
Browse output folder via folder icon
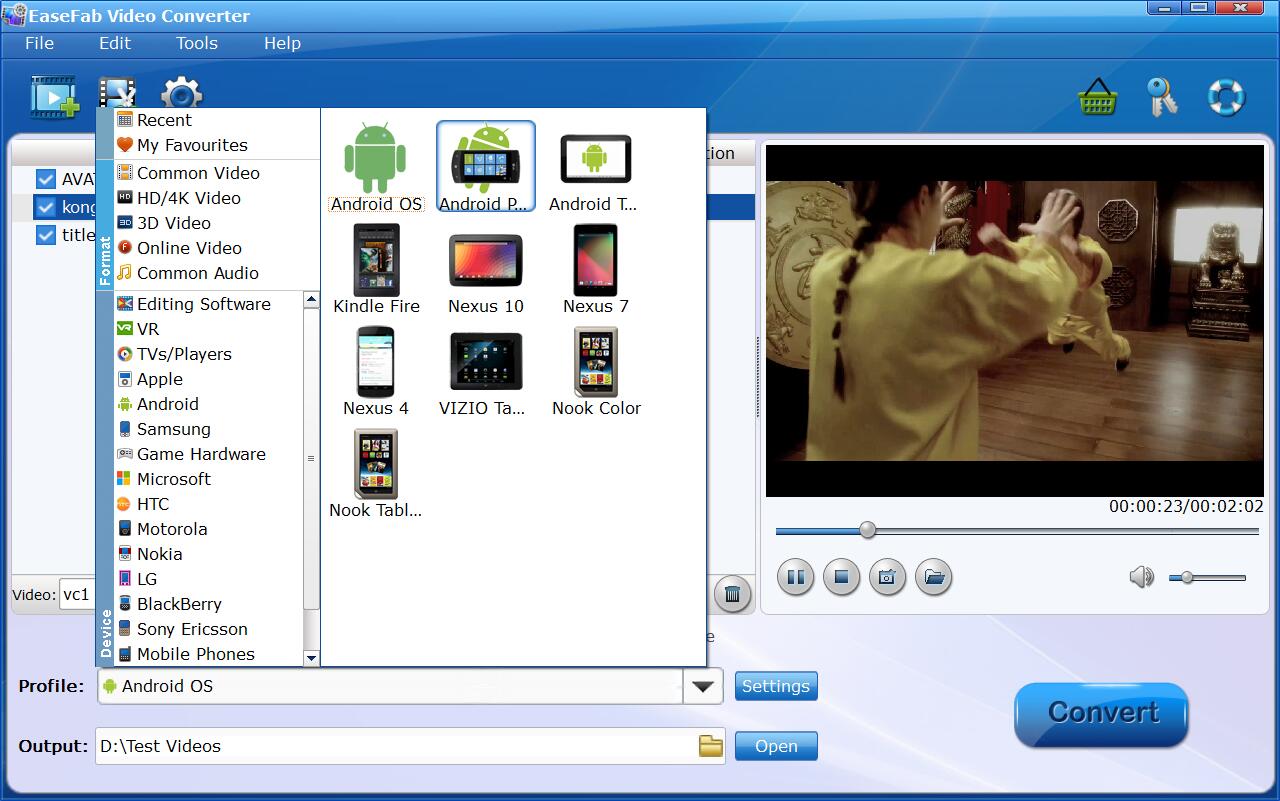(x=710, y=746)
